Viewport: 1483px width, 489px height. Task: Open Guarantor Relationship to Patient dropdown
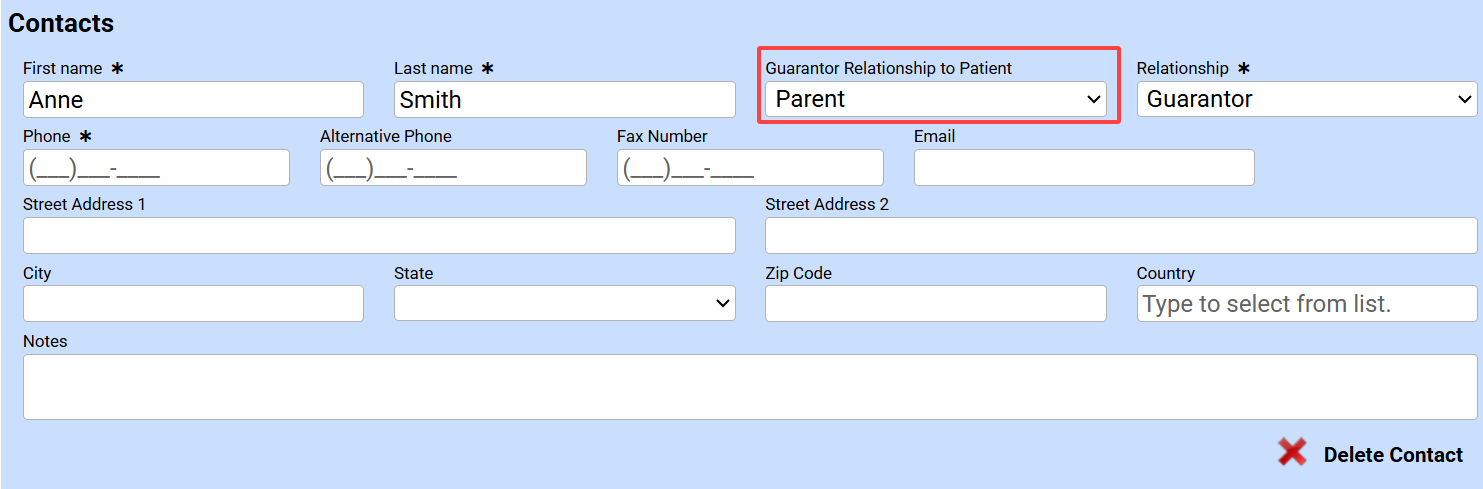(x=936, y=99)
